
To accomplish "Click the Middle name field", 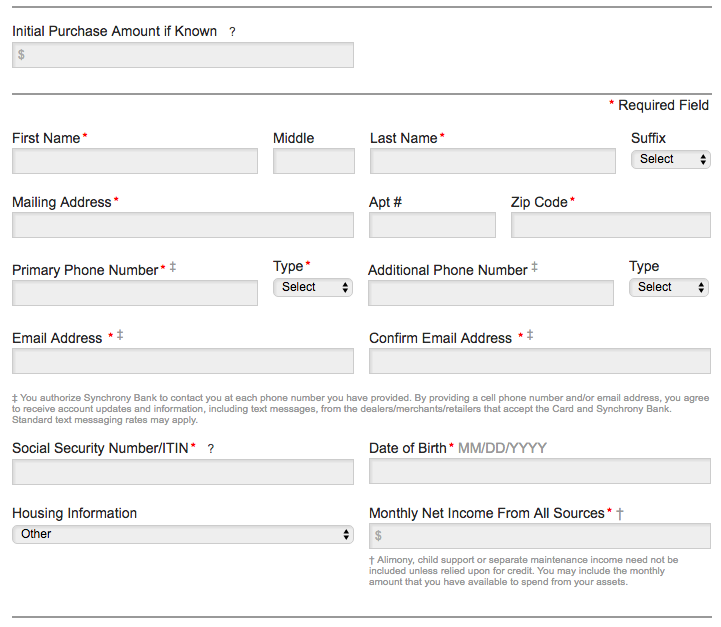I will (314, 161).
